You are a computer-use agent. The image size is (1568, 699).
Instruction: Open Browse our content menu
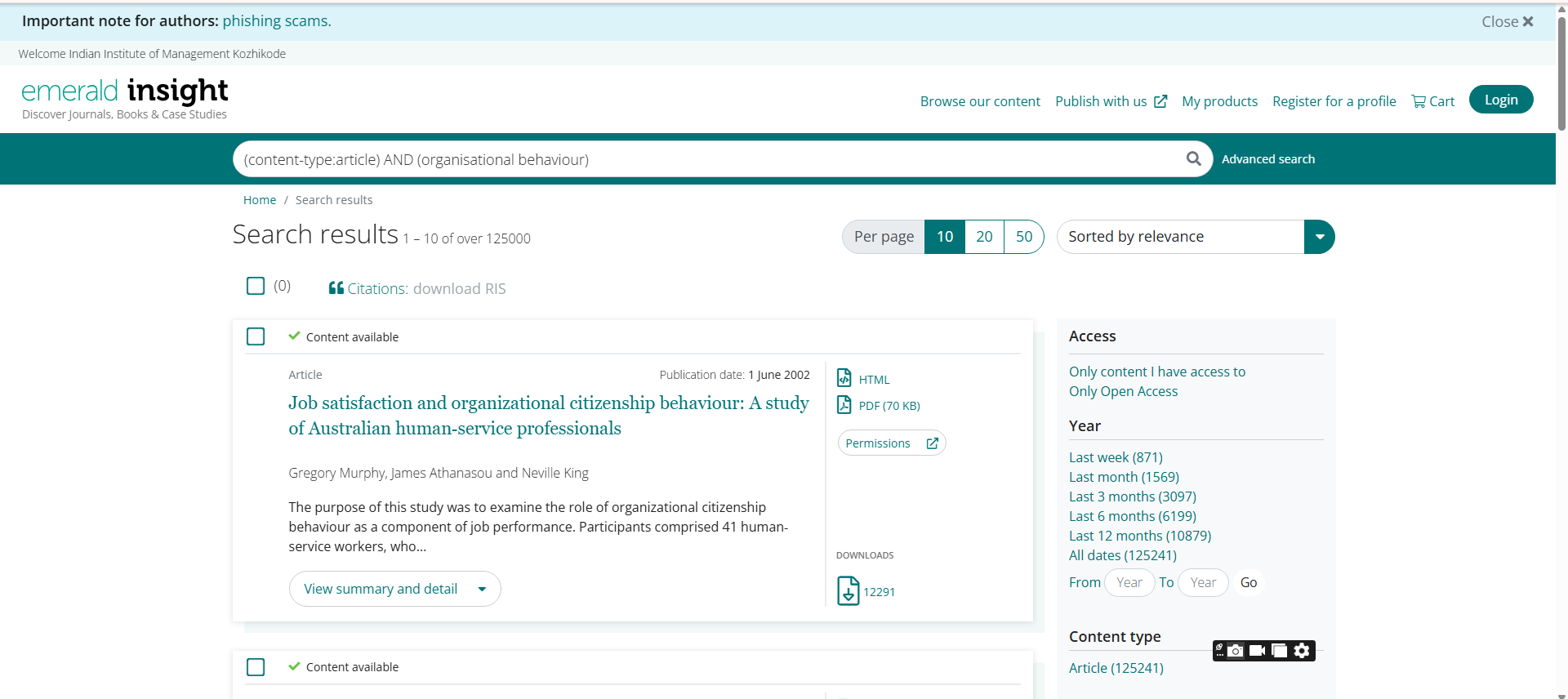click(x=980, y=101)
